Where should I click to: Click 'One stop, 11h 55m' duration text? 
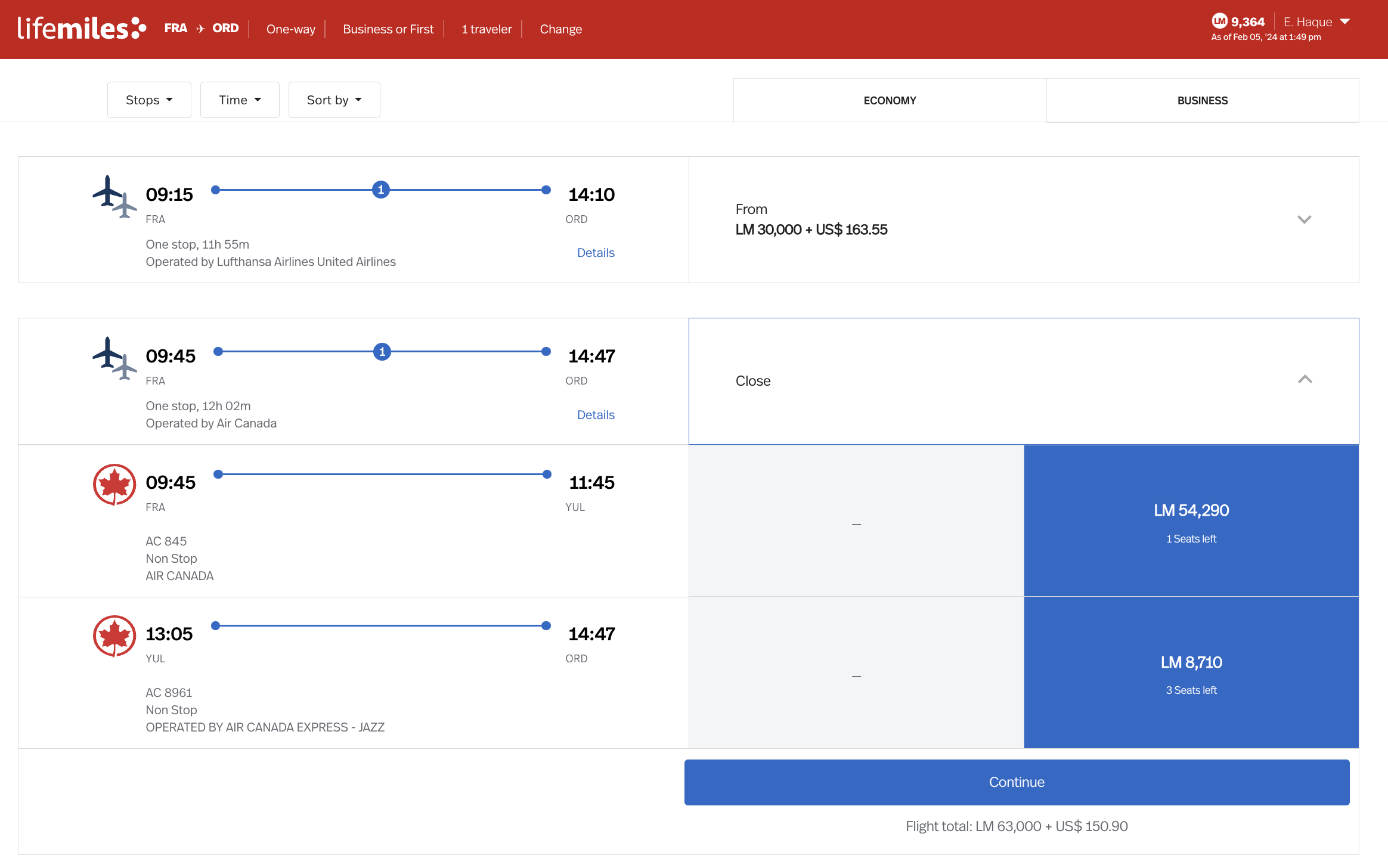[x=197, y=244]
